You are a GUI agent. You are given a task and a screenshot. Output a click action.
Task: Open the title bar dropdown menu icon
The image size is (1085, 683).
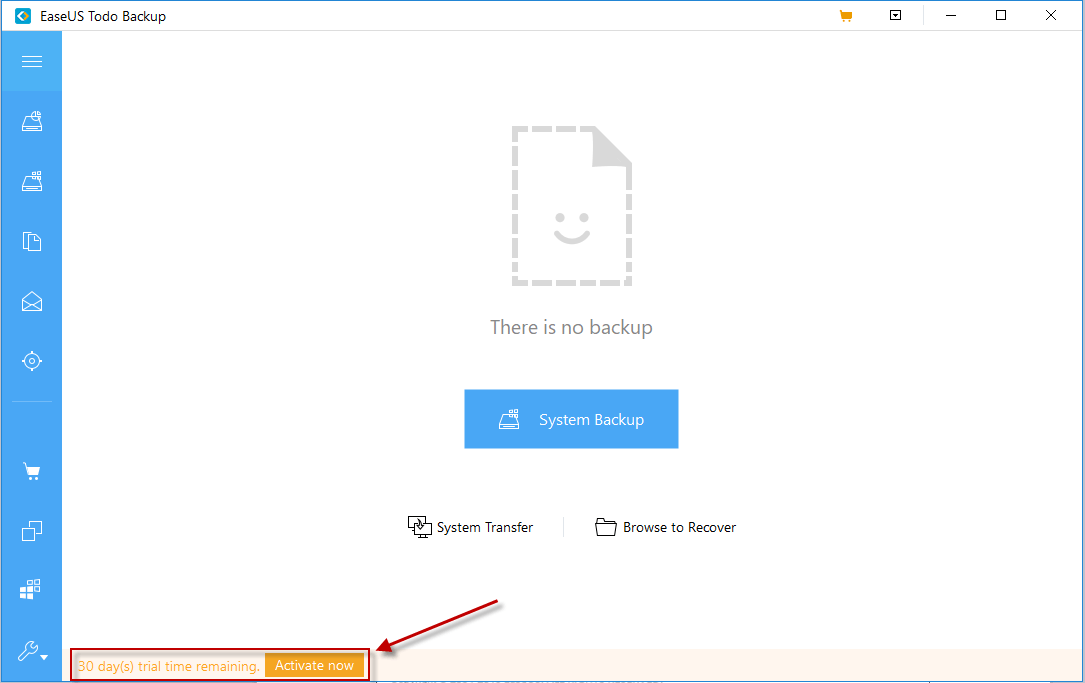[895, 15]
